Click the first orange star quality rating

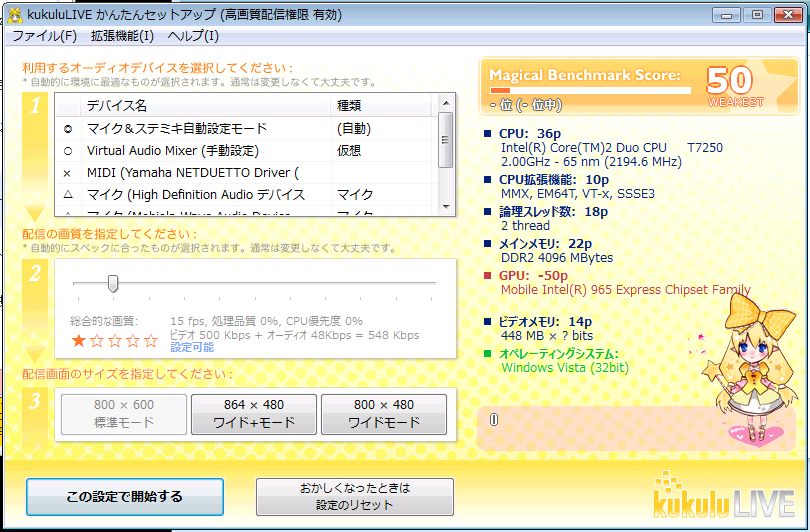coord(79,341)
